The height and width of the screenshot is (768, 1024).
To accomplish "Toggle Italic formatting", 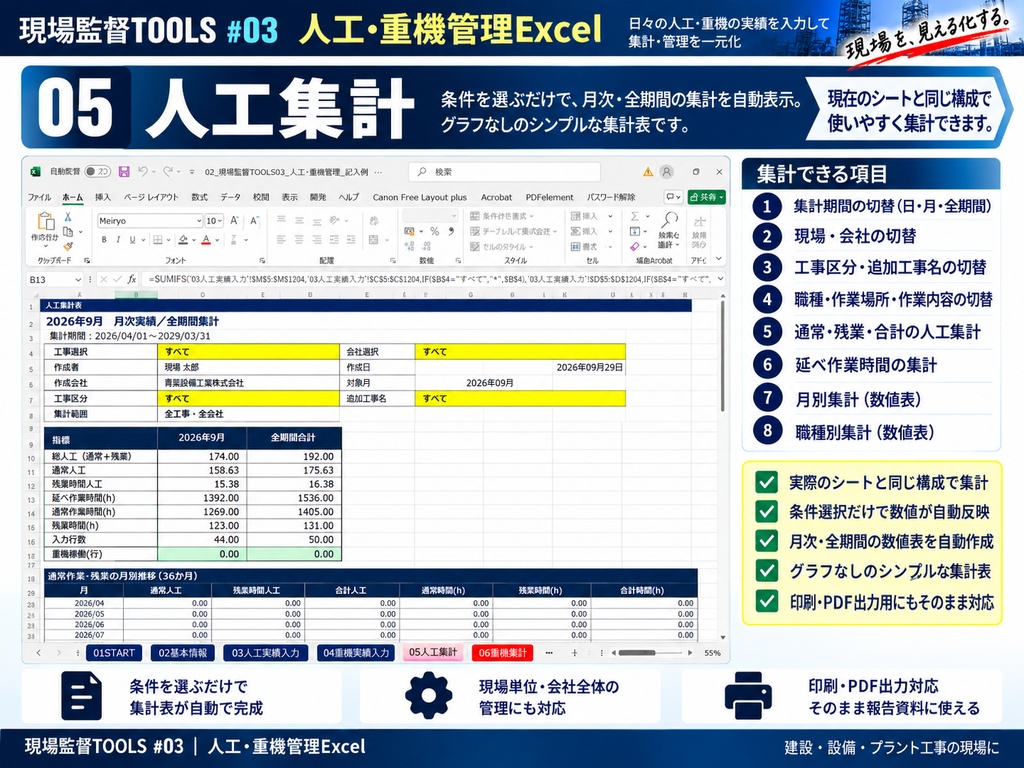I will 118,240.
